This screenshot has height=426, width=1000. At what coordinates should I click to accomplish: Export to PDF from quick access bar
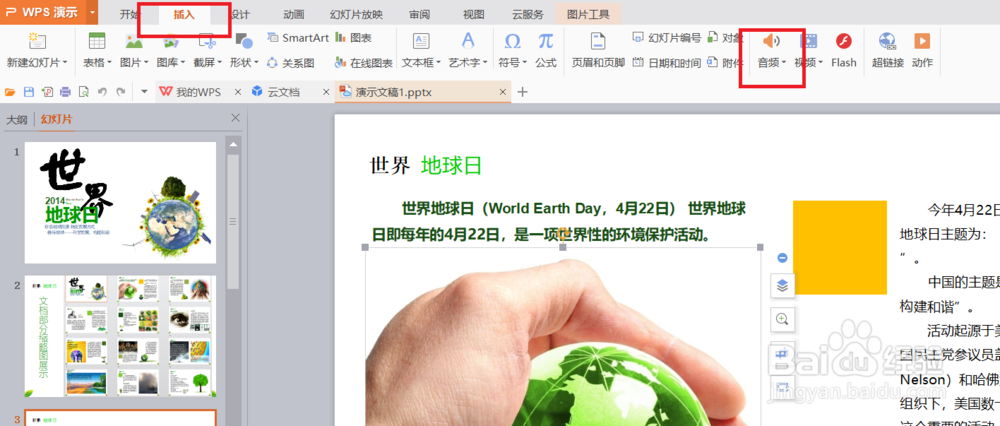point(47,92)
